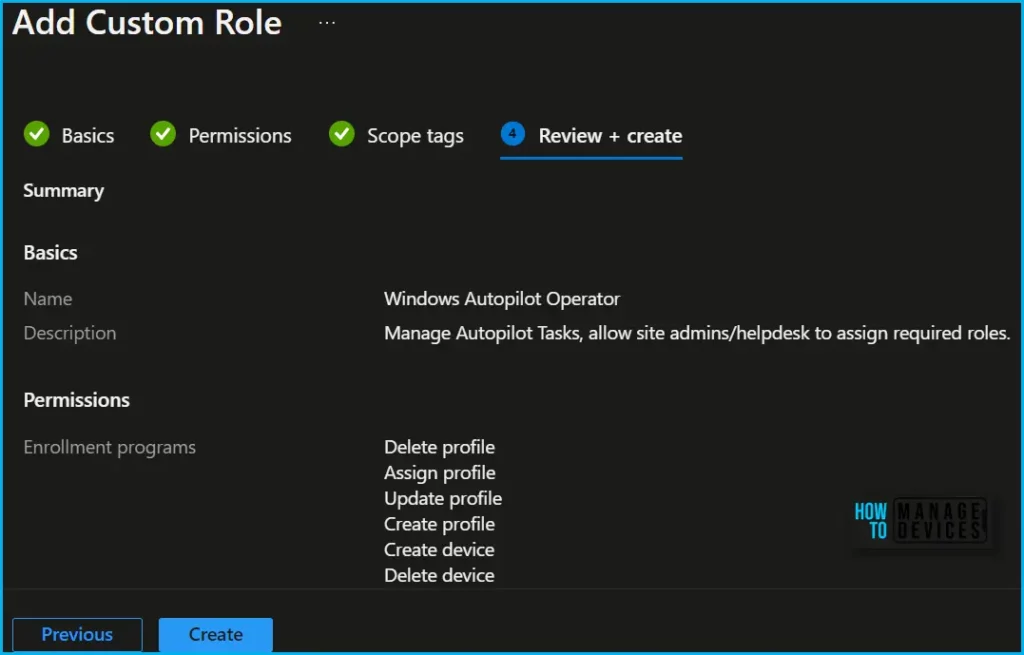Click the step 4 circle icon
The width and height of the screenshot is (1024, 655).
click(513, 133)
